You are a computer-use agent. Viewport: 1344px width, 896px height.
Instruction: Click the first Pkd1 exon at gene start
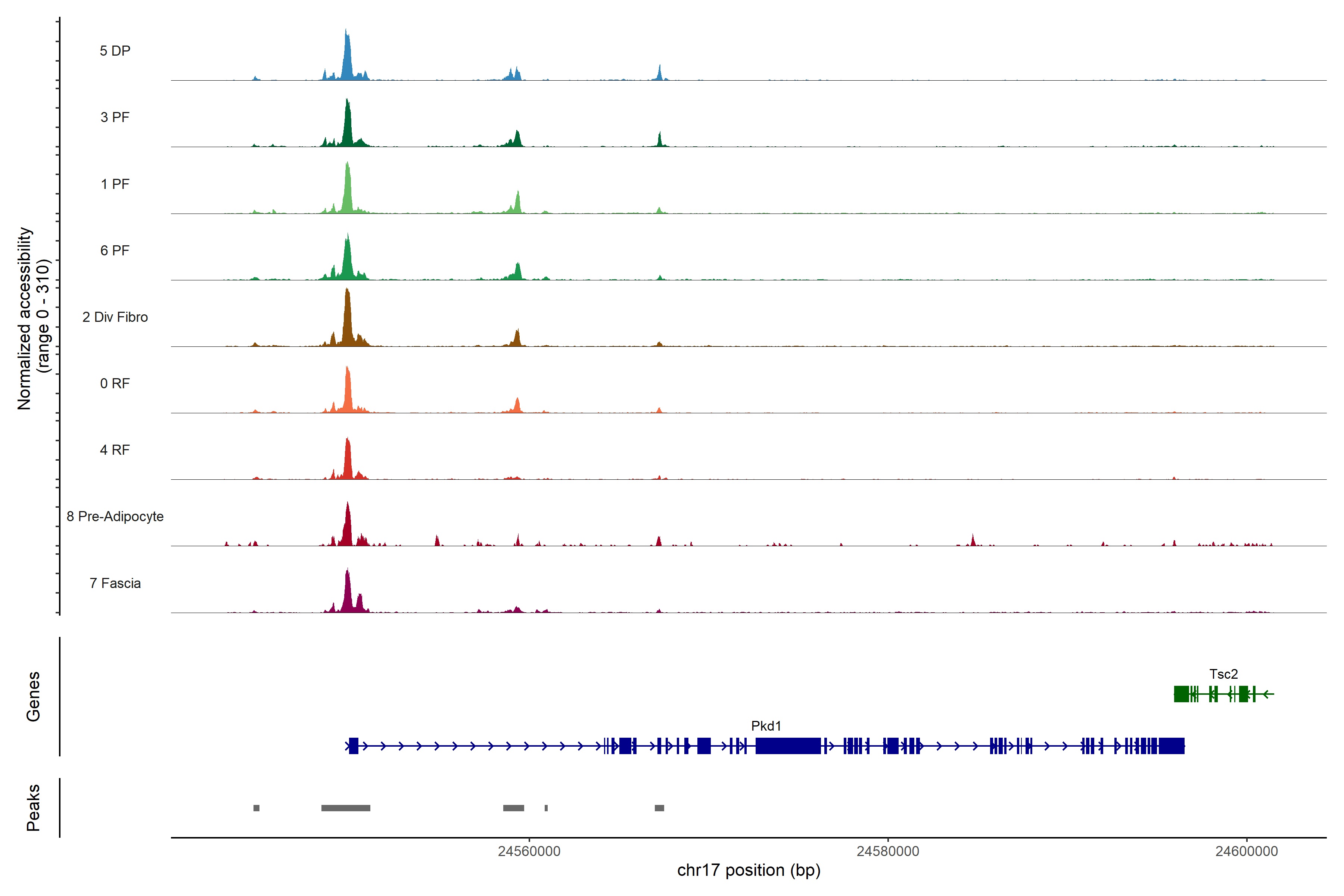pos(354,746)
